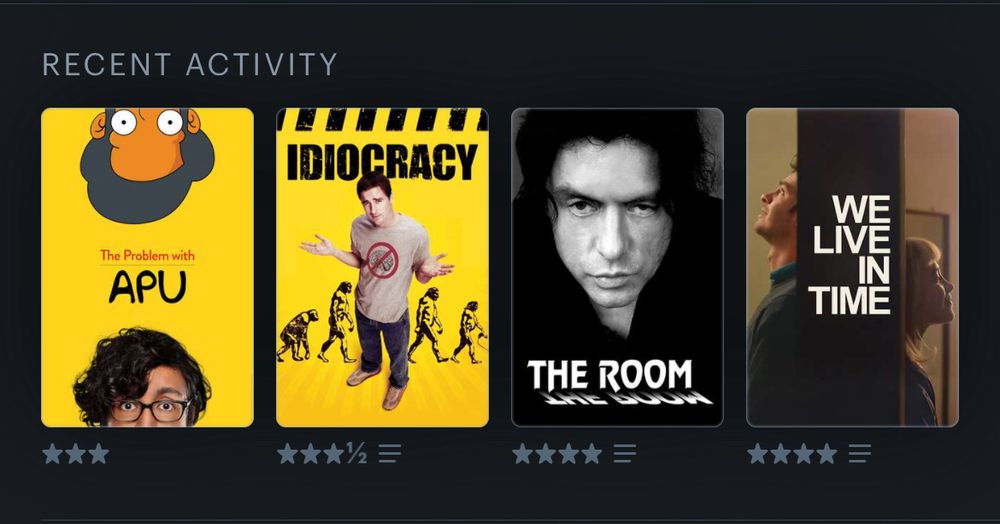Open the review icon beside The Room's rating

pos(625,454)
